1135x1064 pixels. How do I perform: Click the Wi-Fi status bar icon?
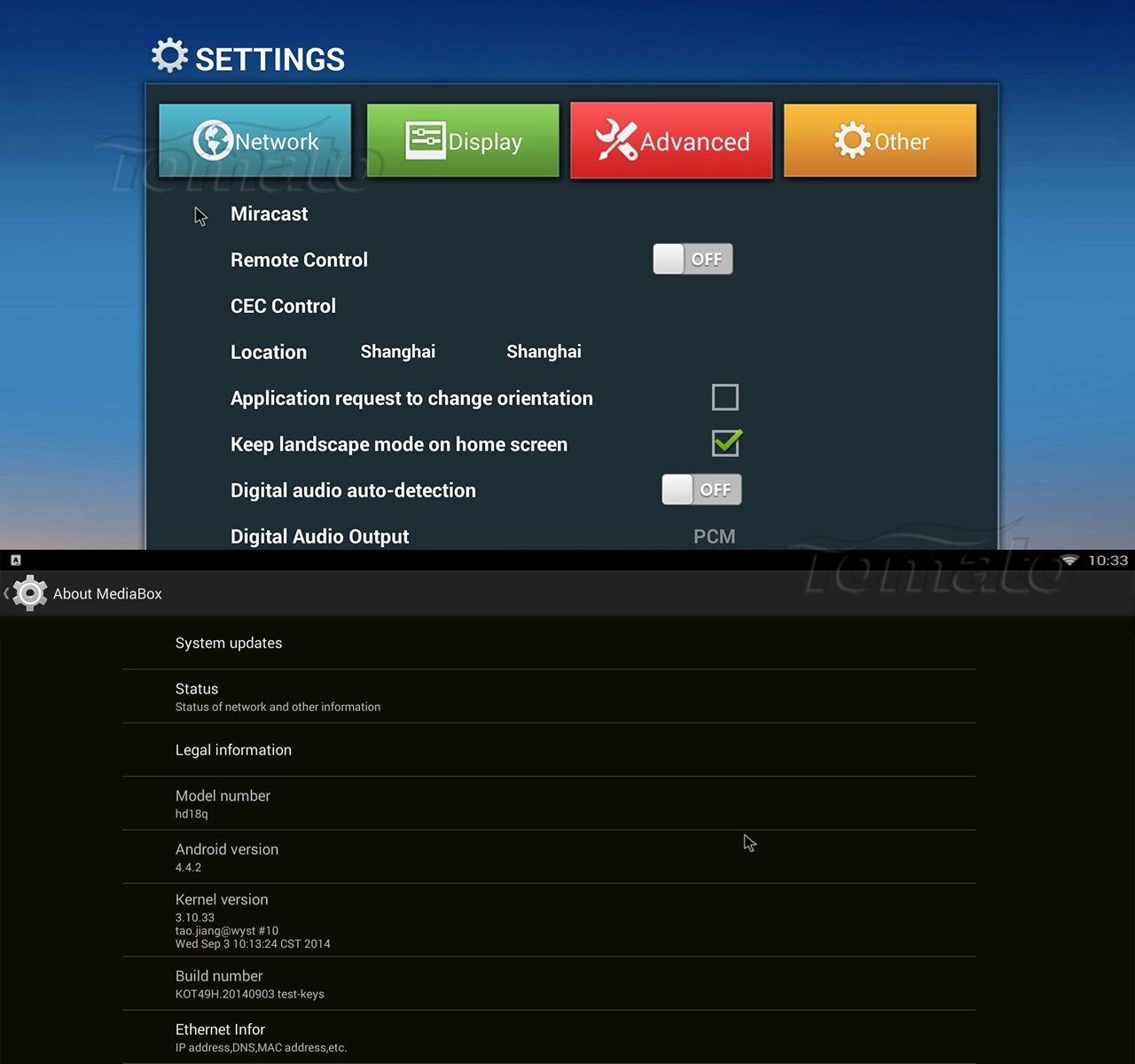tap(1069, 560)
